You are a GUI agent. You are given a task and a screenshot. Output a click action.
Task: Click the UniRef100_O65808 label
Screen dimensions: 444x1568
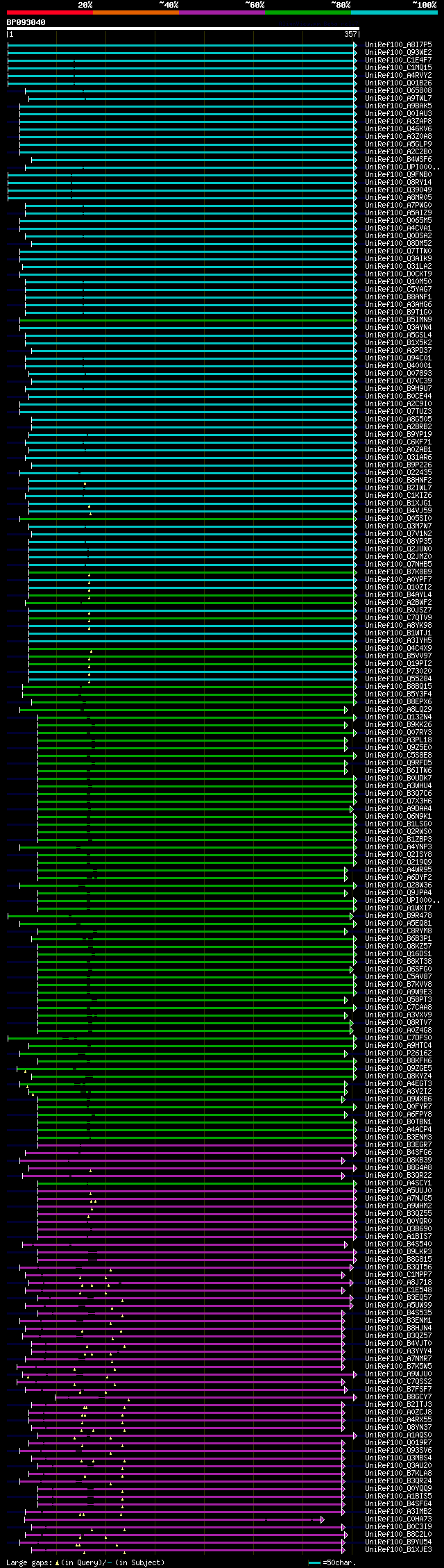click(398, 90)
